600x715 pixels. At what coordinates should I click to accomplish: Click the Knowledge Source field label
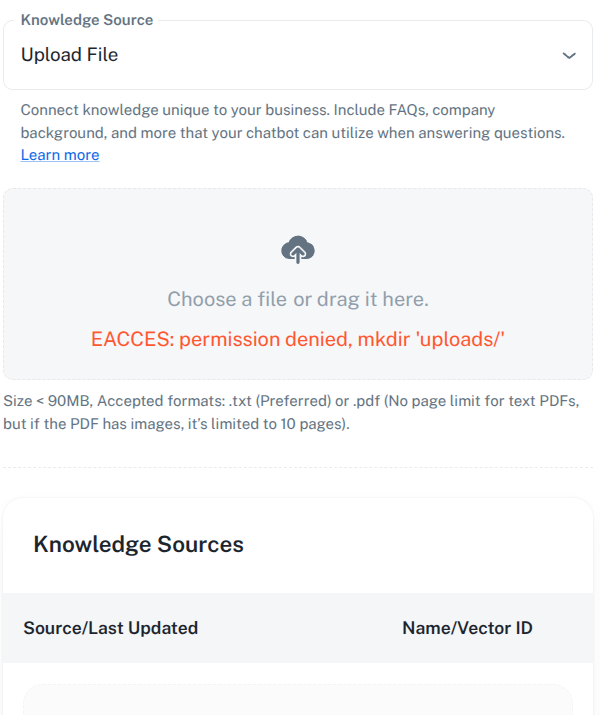87,20
